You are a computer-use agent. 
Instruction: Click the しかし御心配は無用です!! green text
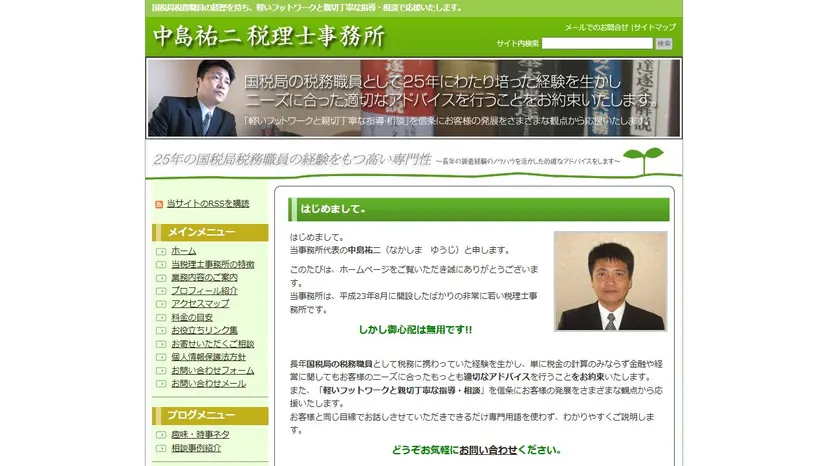coord(416,330)
